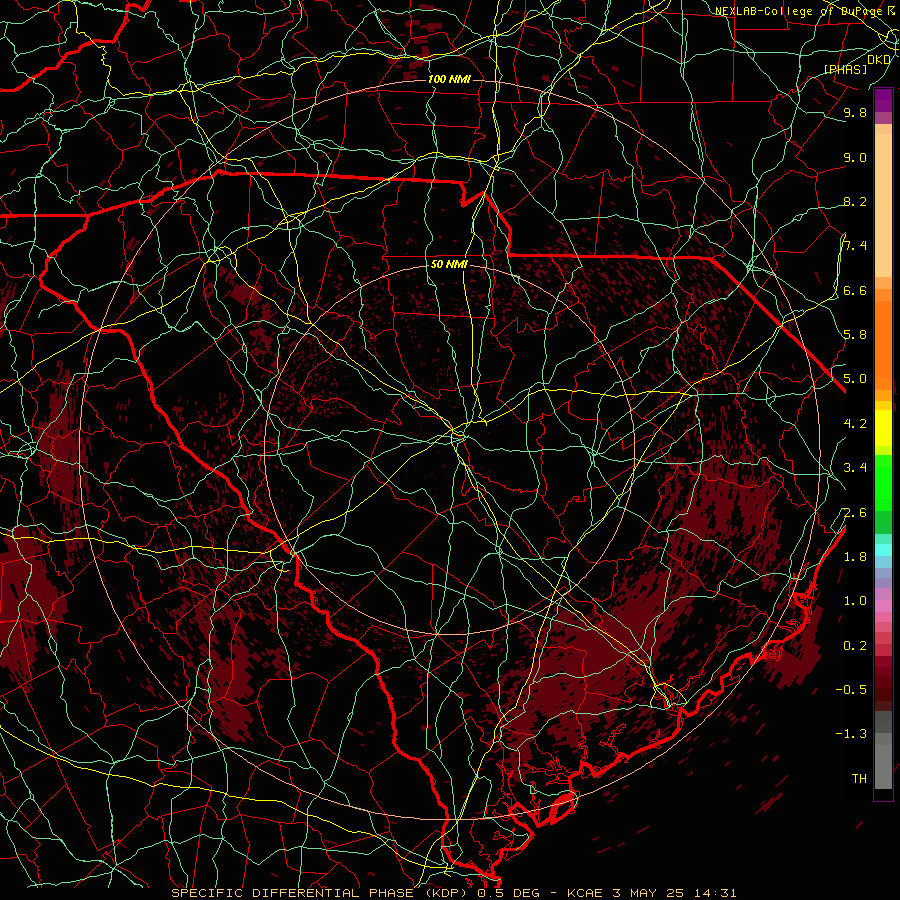The image size is (900, 900).
Task: Click the 5.8 value on color scale
Action: pyautogui.click(x=855, y=334)
